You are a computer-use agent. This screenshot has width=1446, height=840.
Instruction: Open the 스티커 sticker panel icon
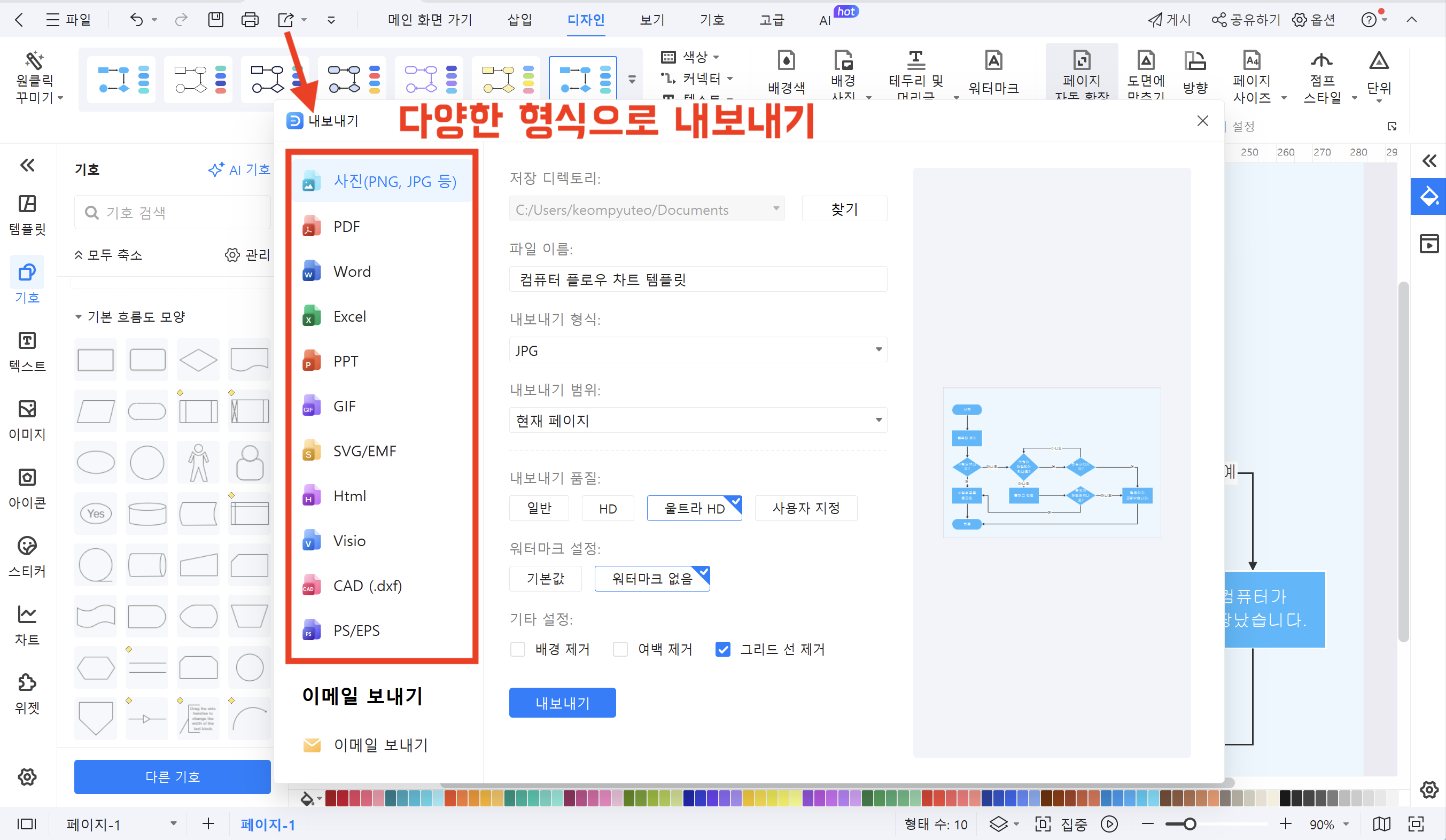(x=27, y=546)
